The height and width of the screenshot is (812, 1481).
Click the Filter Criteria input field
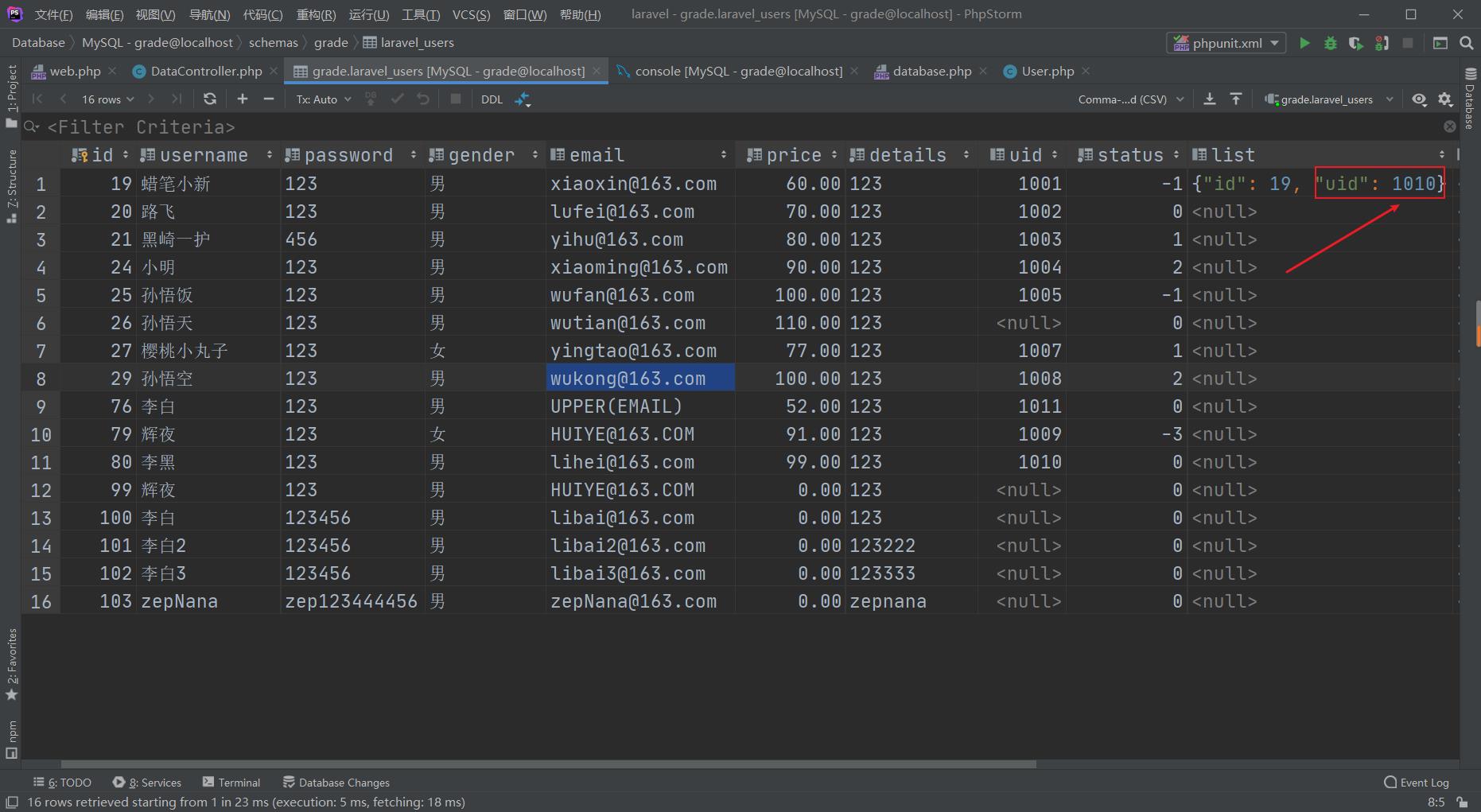(x=740, y=126)
